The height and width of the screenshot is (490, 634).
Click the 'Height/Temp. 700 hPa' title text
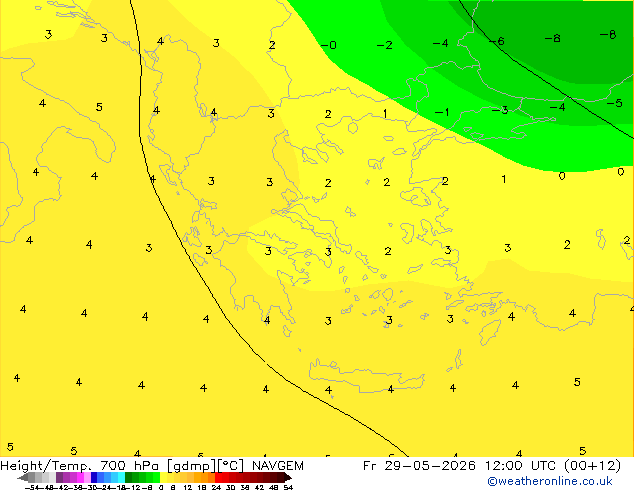click(x=80, y=466)
